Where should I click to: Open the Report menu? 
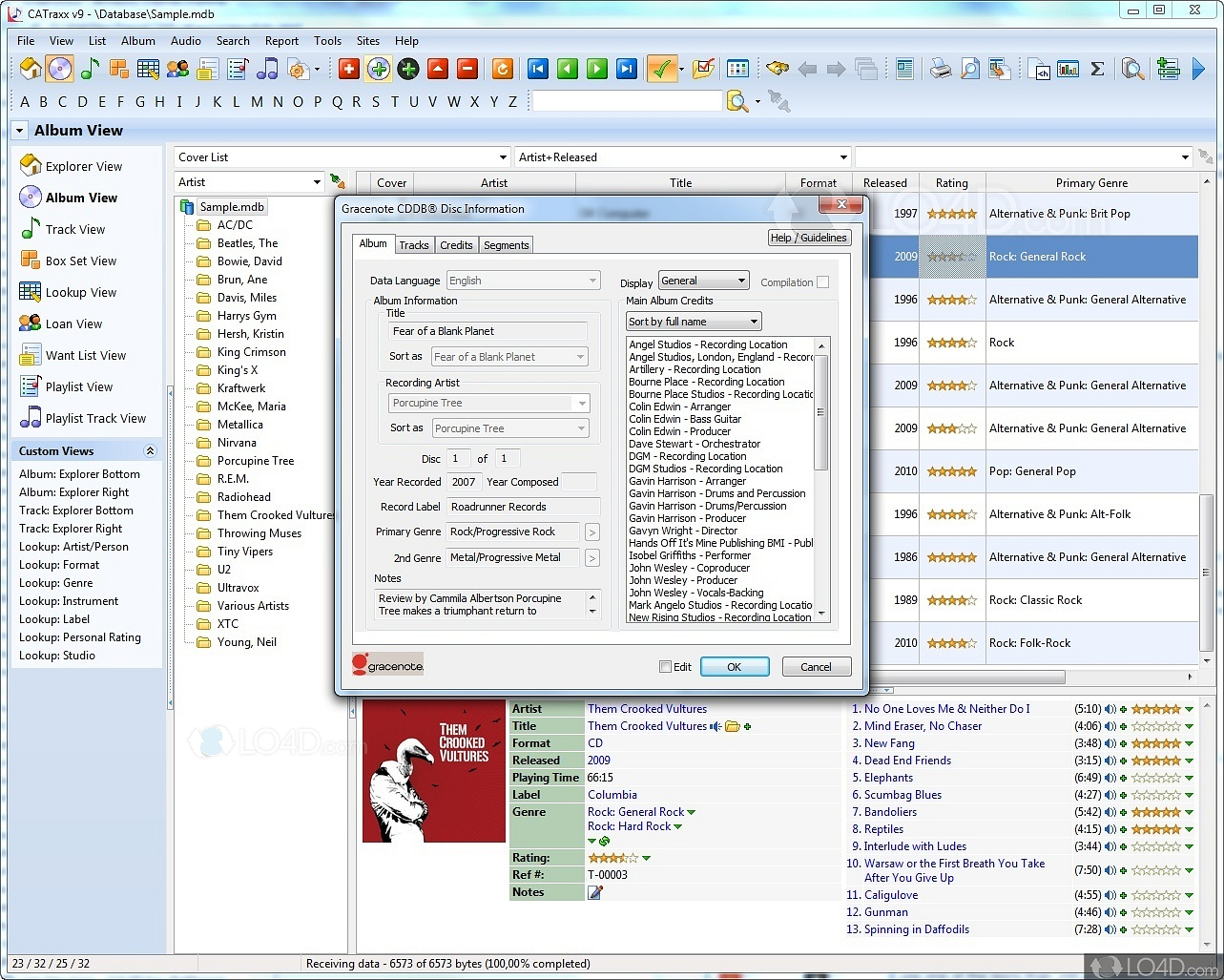[281, 41]
